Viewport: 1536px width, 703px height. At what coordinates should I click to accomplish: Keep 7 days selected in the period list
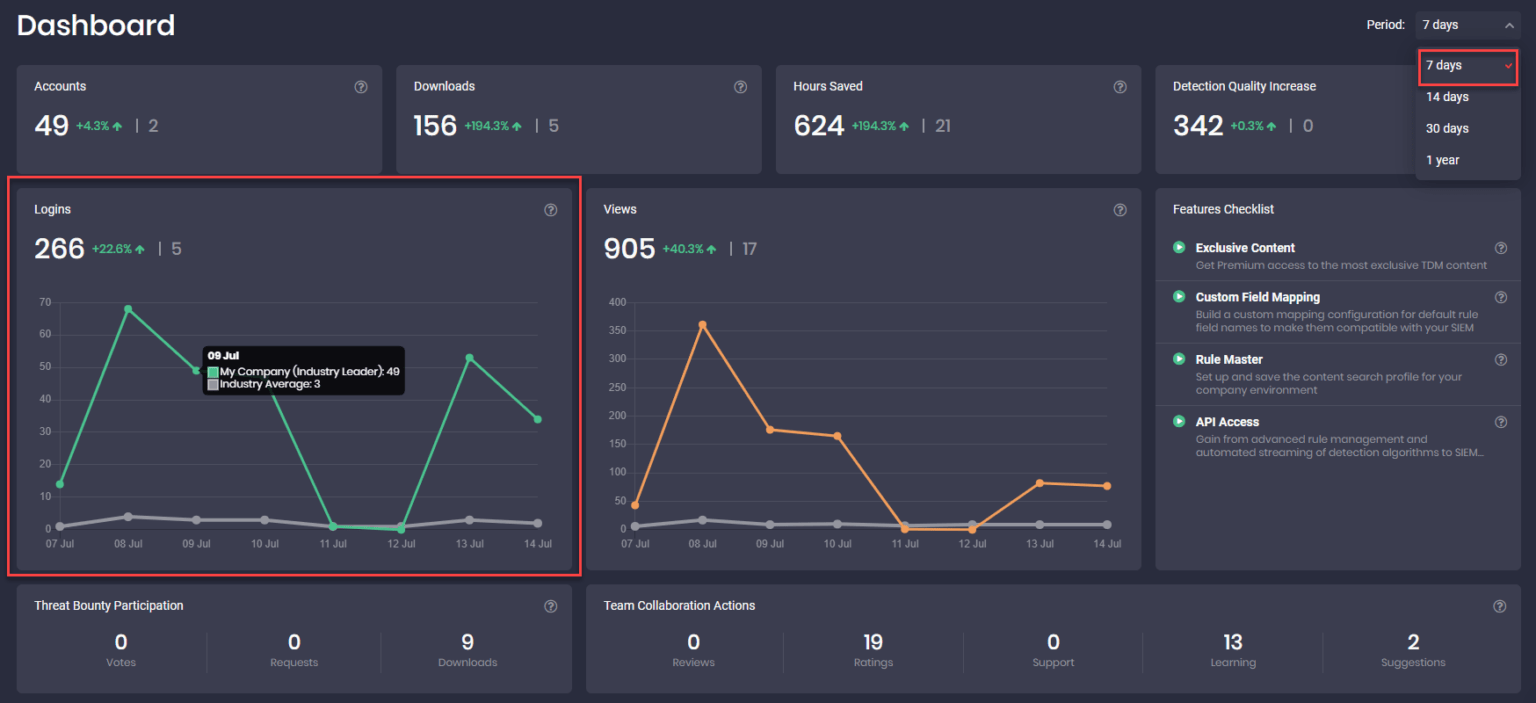pos(1443,65)
